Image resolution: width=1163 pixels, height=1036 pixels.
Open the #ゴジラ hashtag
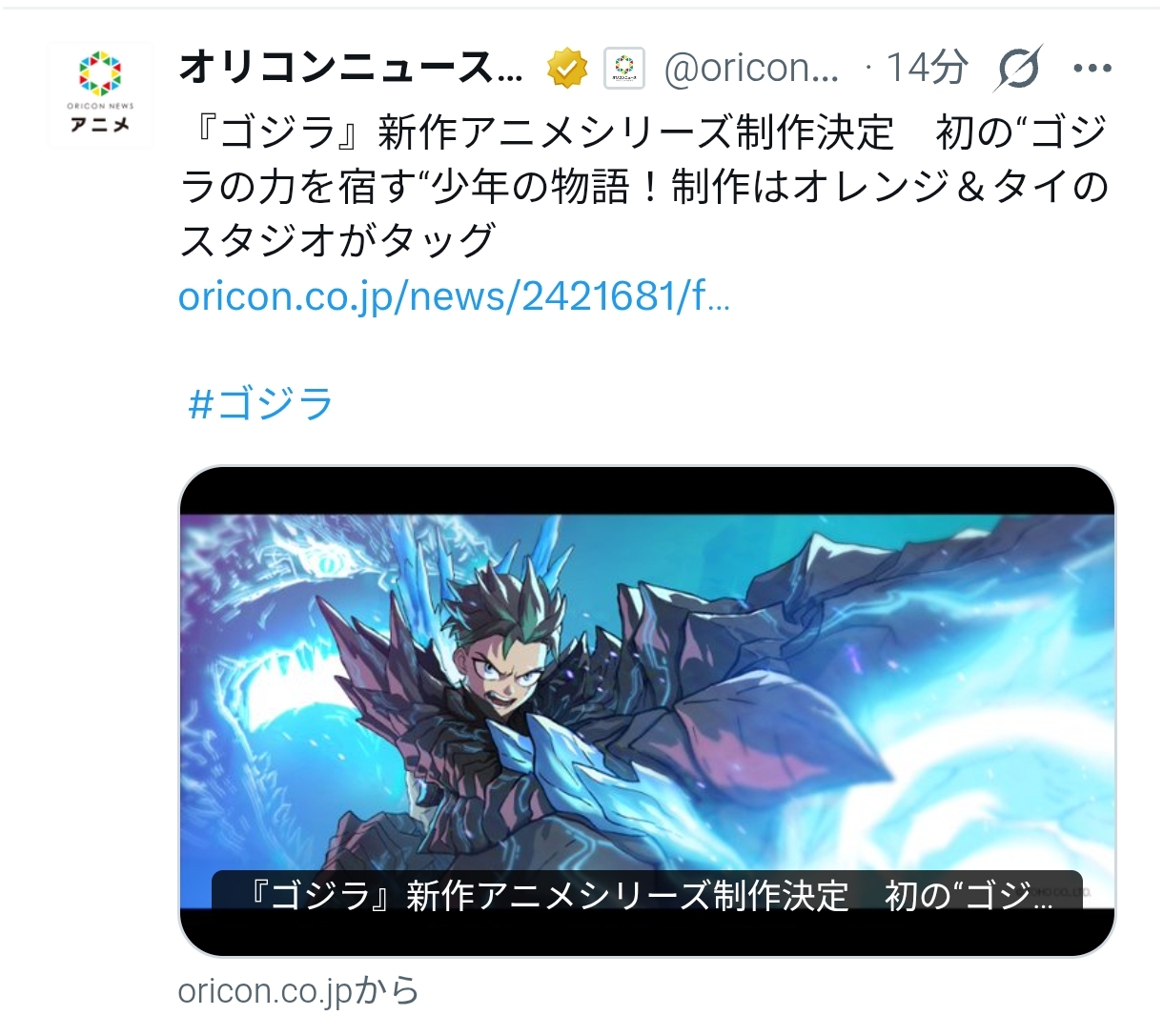tap(260, 403)
